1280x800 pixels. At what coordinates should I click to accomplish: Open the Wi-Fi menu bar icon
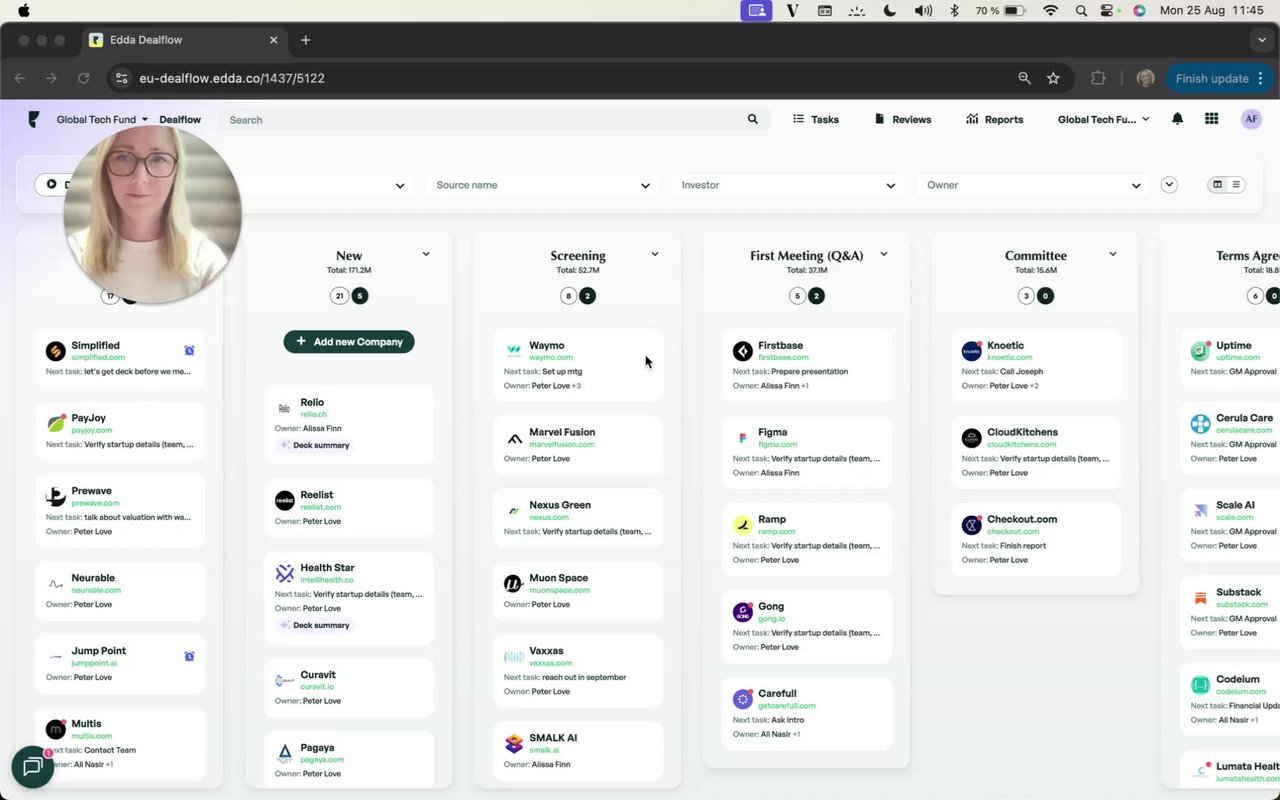(1050, 10)
